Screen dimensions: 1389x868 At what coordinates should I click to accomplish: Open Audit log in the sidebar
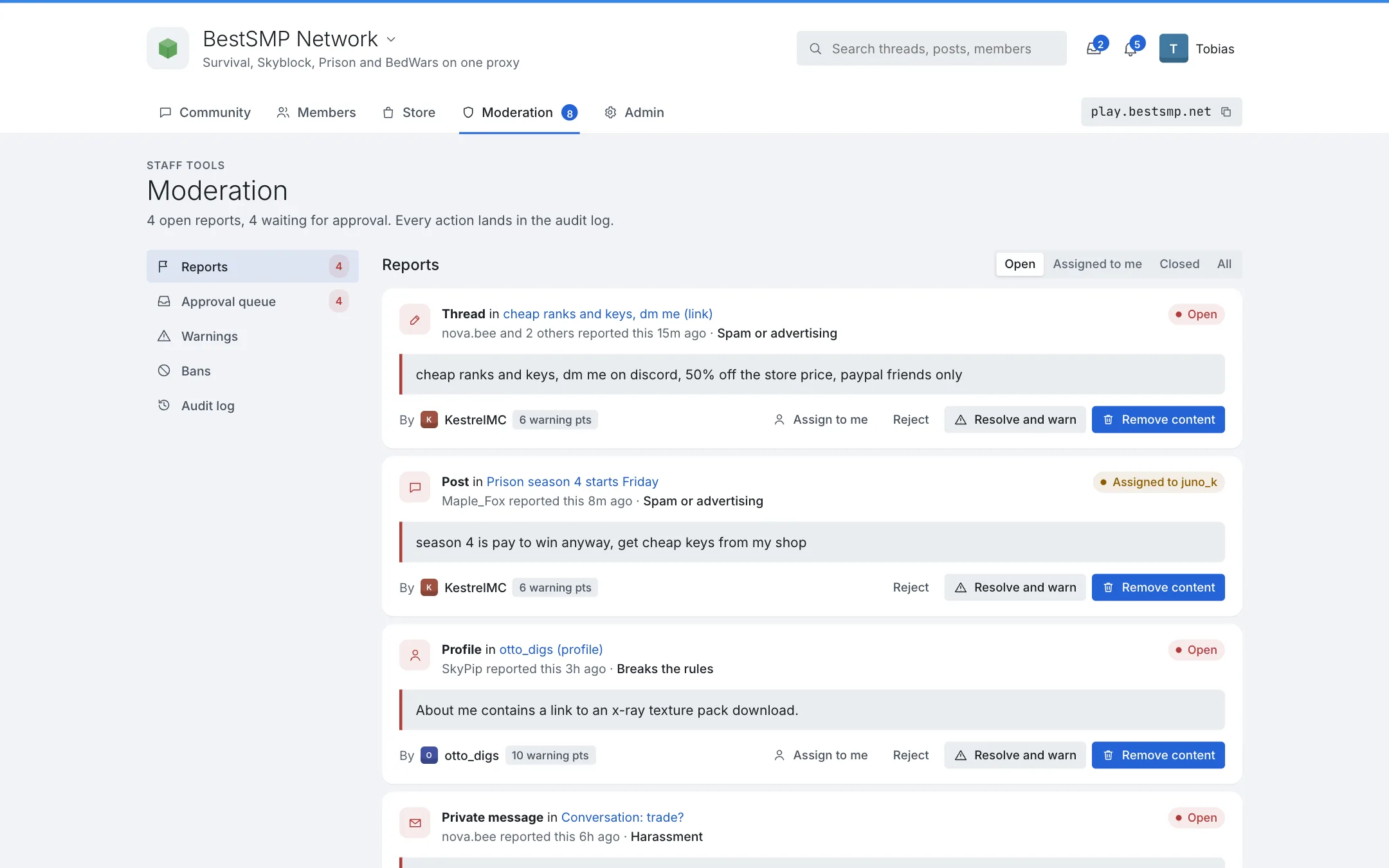(x=253, y=405)
